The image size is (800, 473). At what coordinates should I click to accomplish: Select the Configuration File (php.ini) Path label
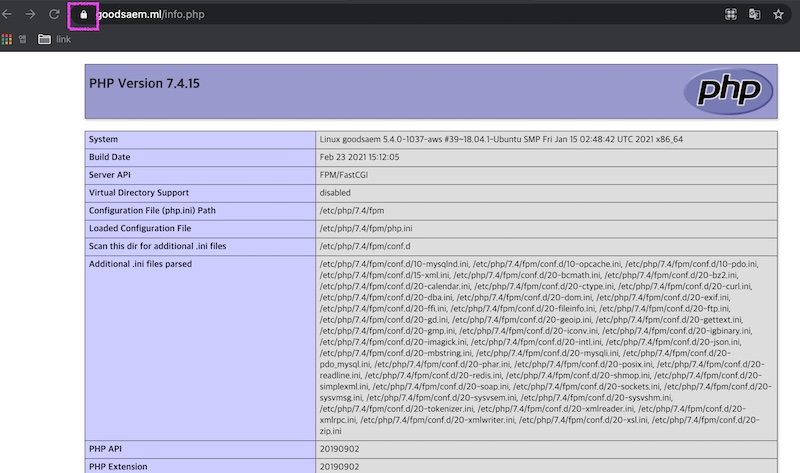pos(152,210)
